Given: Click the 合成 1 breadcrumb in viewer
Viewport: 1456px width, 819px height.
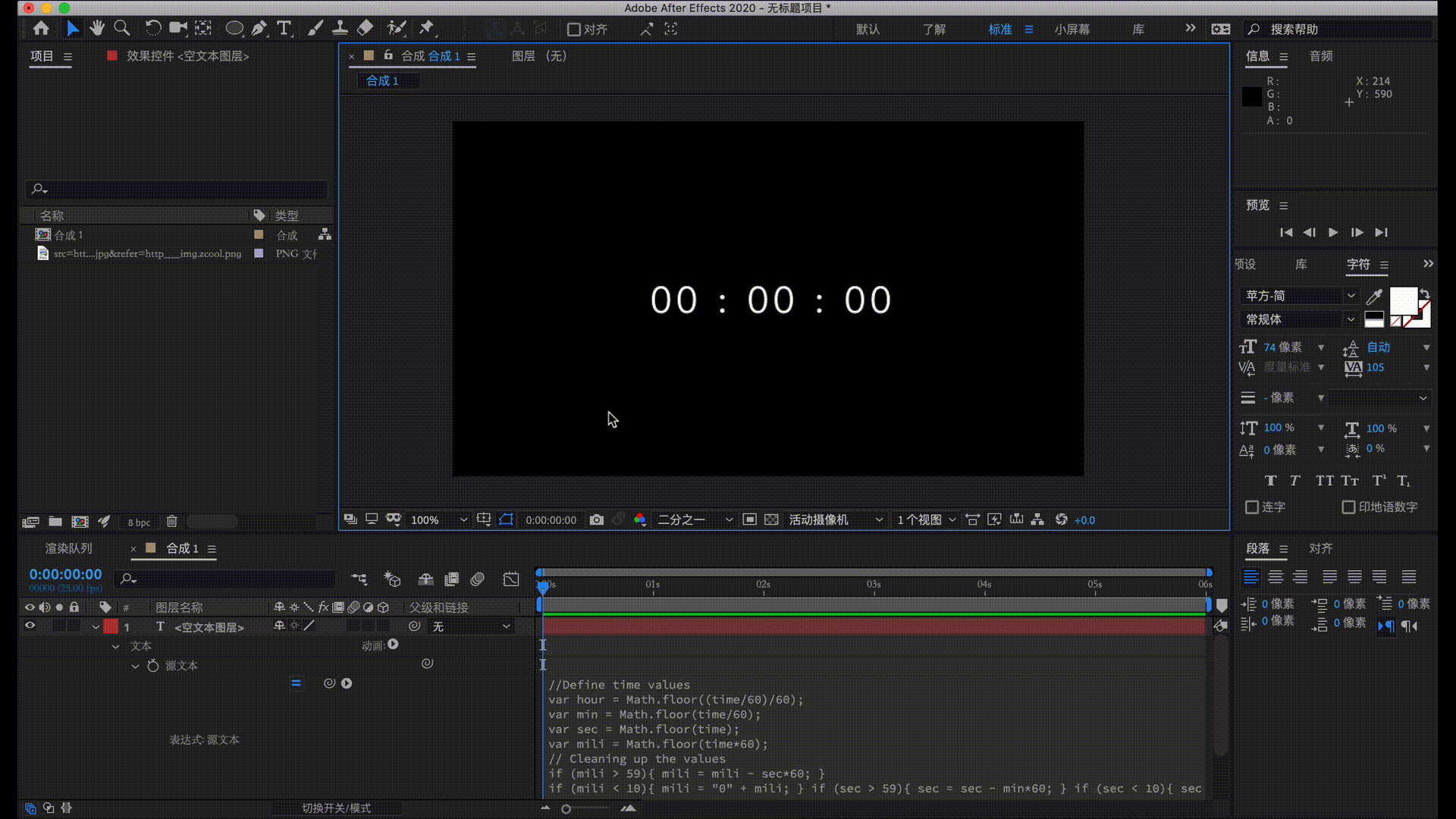Looking at the screenshot, I should coord(382,80).
